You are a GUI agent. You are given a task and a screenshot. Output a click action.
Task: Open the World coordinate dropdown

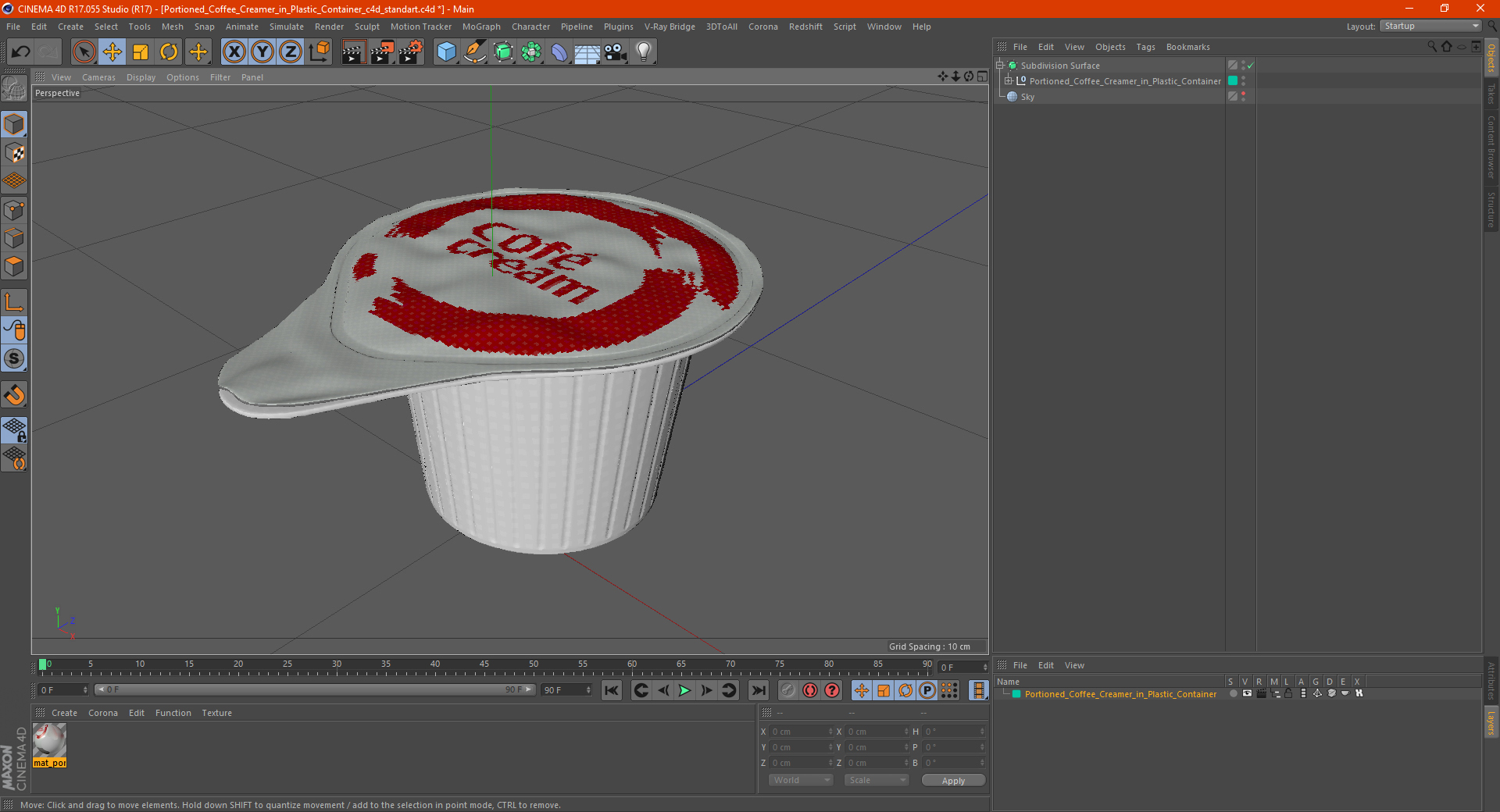pyautogui.click(x=801, y=780)
